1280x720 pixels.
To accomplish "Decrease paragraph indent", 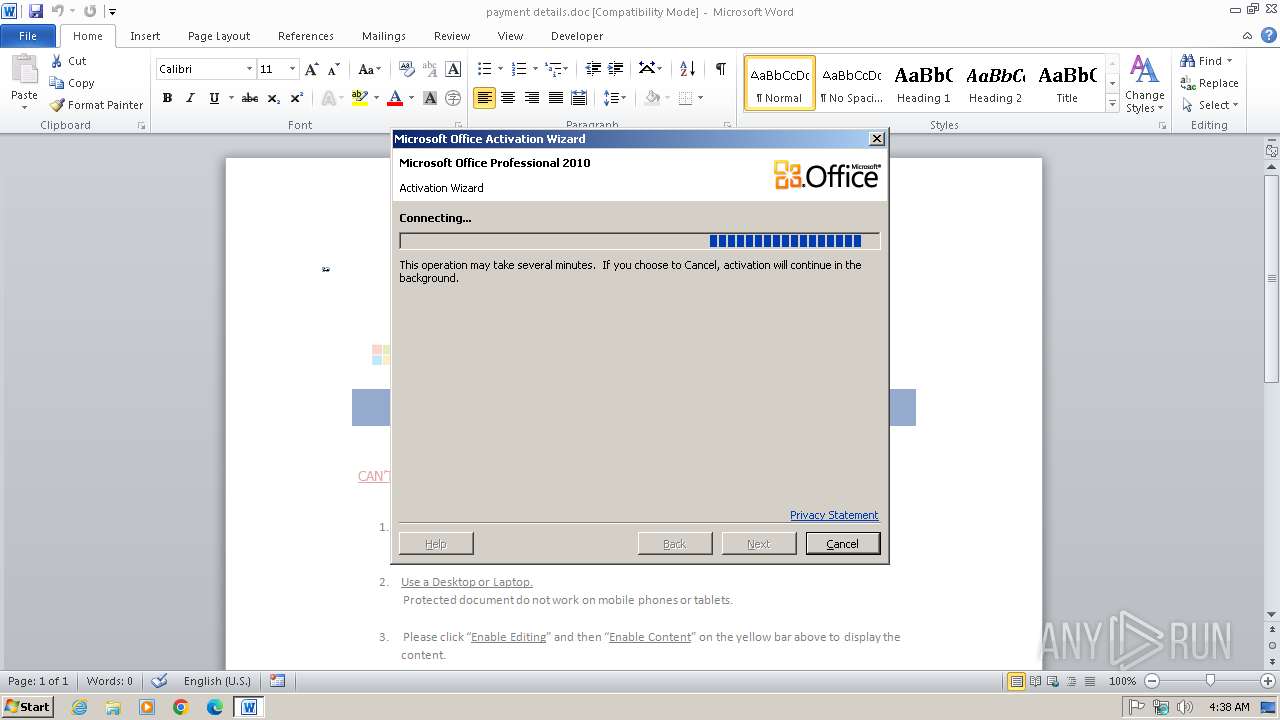I will tap(593, 69).
